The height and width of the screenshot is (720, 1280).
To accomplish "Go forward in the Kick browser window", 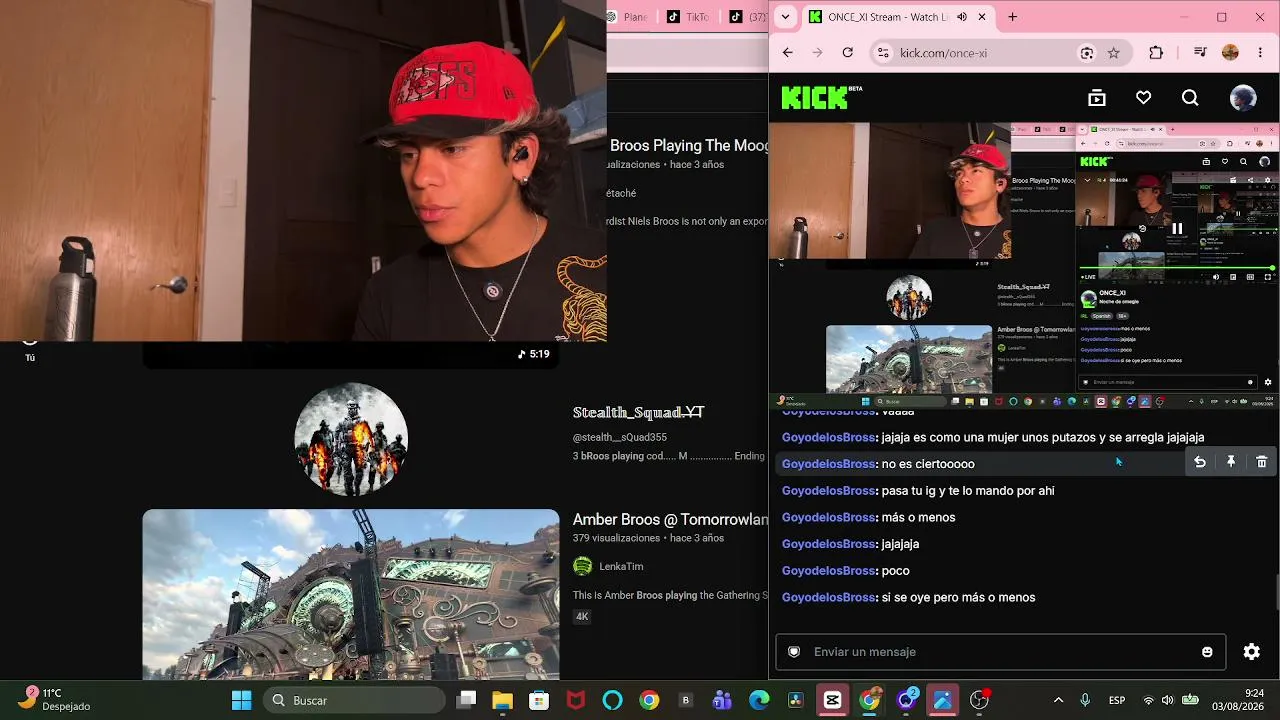I will coord(817,53).
